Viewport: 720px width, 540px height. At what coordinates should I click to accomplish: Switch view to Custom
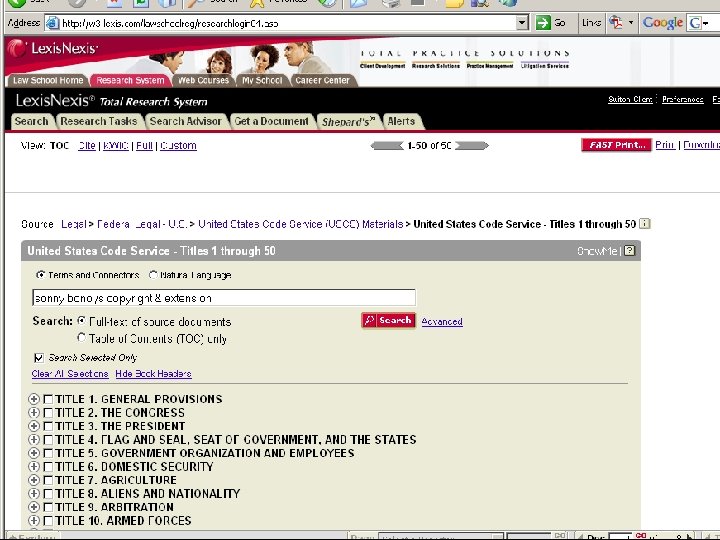tap(178, 146)
